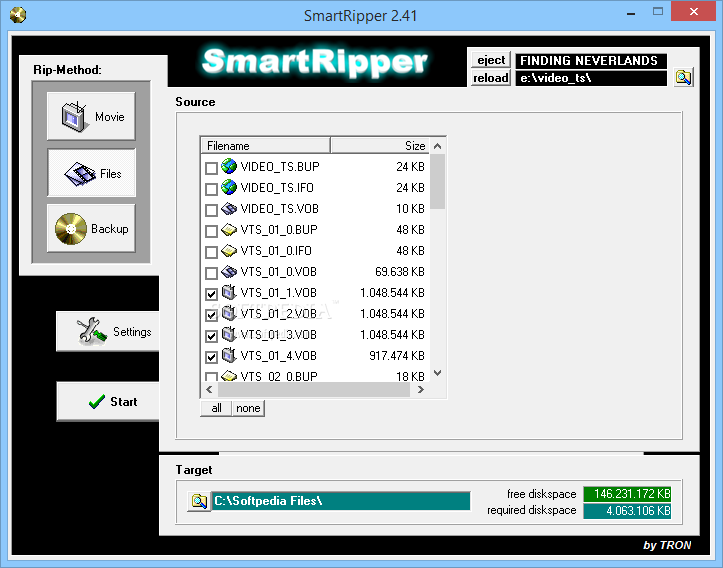Select the VIDEO_TS.BUP filename
The height and width of the screenshot is (568, 723).
pos(280,166)
